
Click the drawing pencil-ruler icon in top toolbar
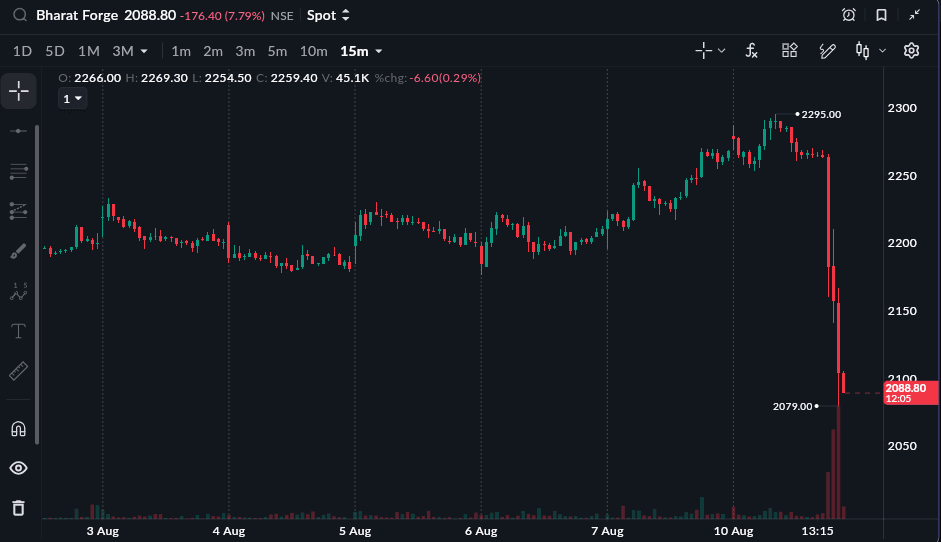pyautogui.click(x=828, y=51)
